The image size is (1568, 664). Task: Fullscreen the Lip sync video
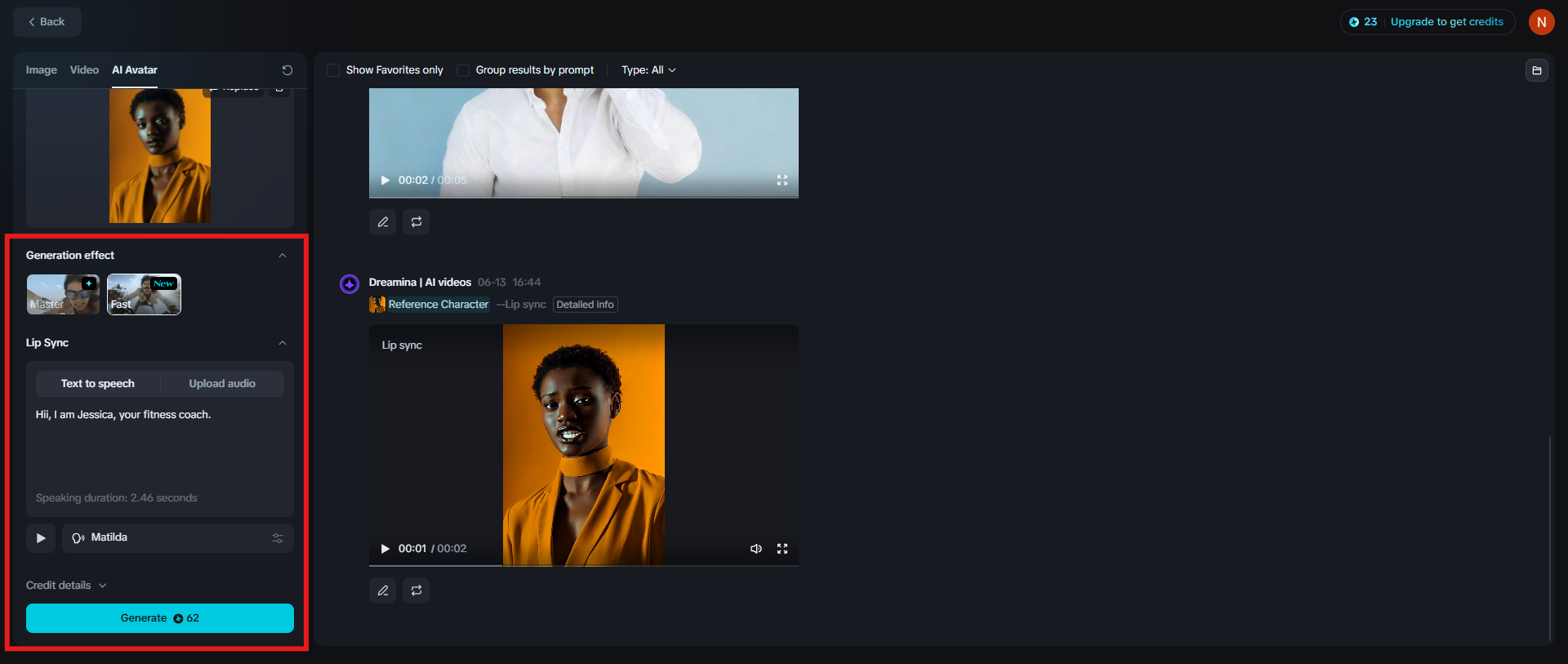pos(782,549)
